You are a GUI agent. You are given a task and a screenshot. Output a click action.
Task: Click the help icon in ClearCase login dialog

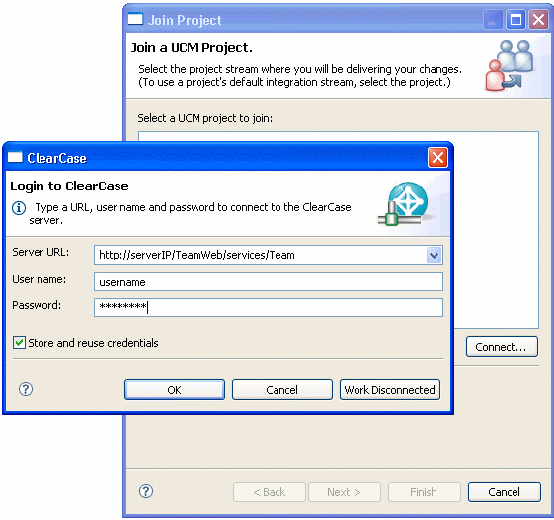(26, 389)
